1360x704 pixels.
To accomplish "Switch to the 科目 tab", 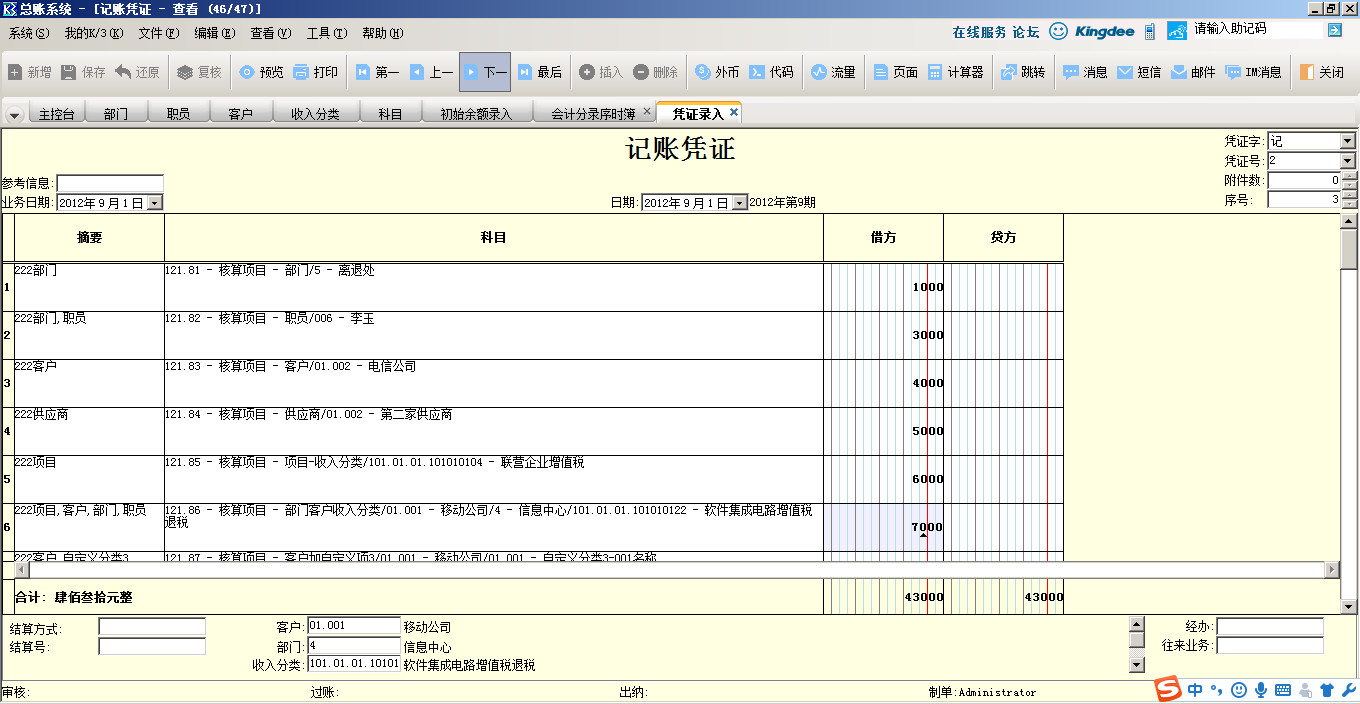I will [390, 114].
